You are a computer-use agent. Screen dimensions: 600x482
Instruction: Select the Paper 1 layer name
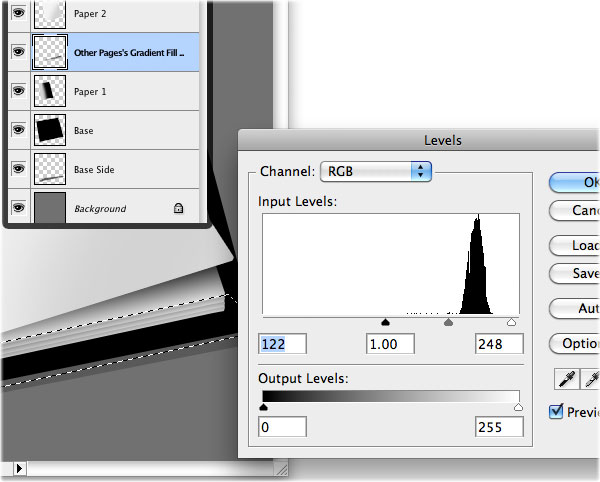pos(90,92)
